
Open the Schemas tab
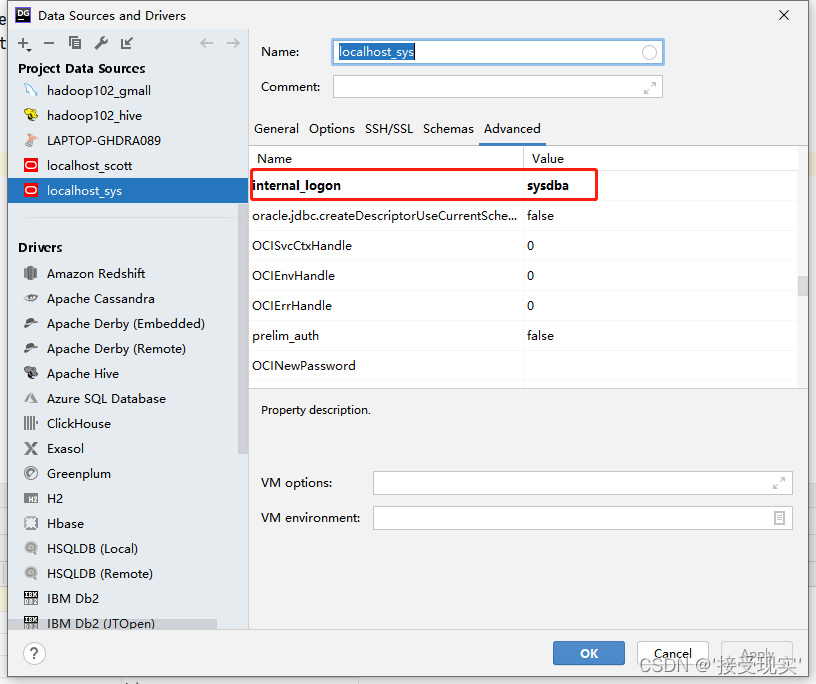[x=448, y=129]
